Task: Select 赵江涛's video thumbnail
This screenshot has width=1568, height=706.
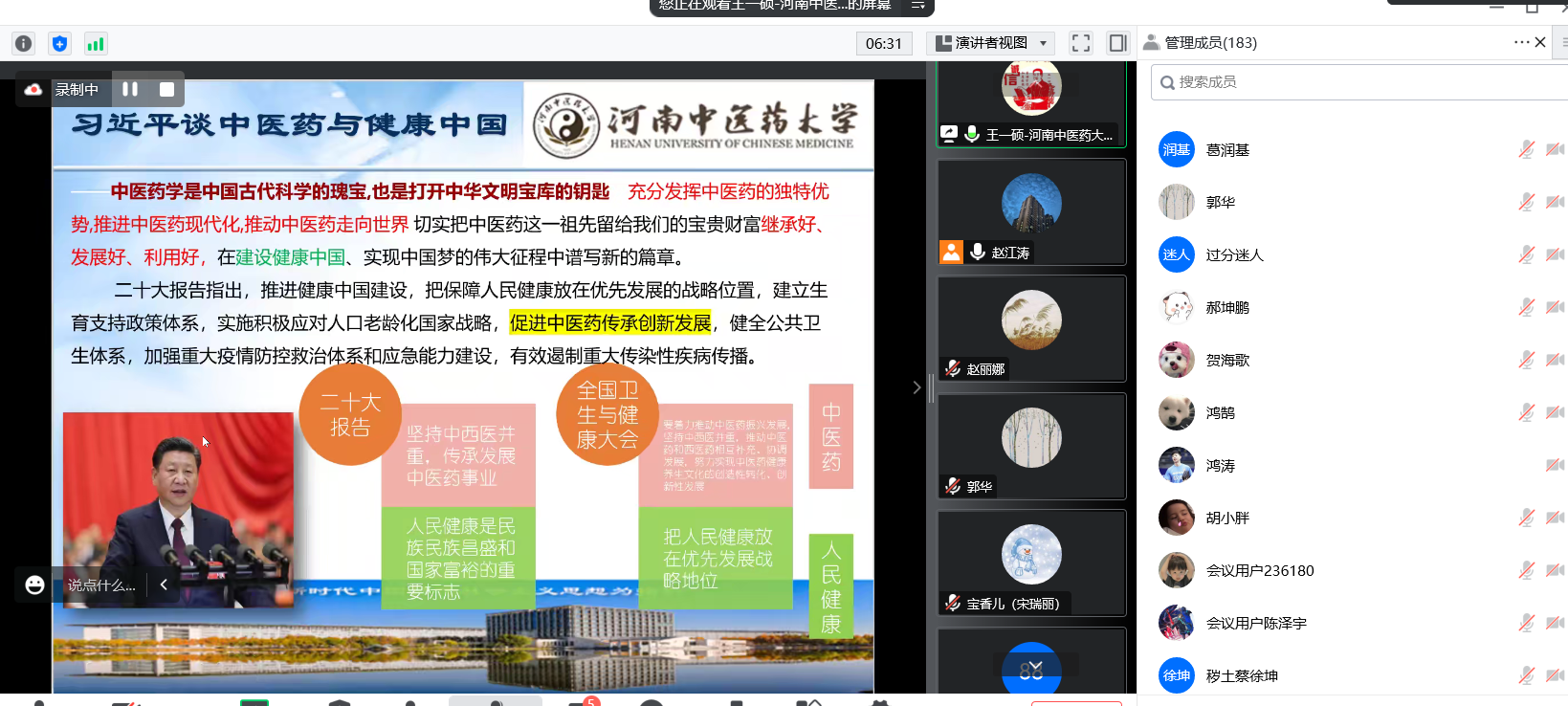Action: [1031, 211]
